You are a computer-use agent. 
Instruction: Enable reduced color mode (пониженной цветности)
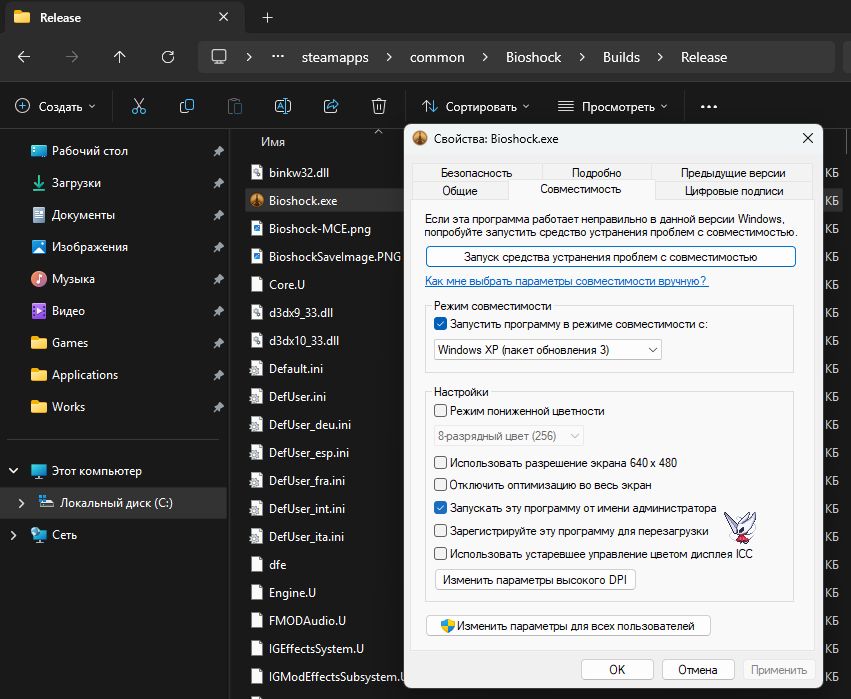440,411
